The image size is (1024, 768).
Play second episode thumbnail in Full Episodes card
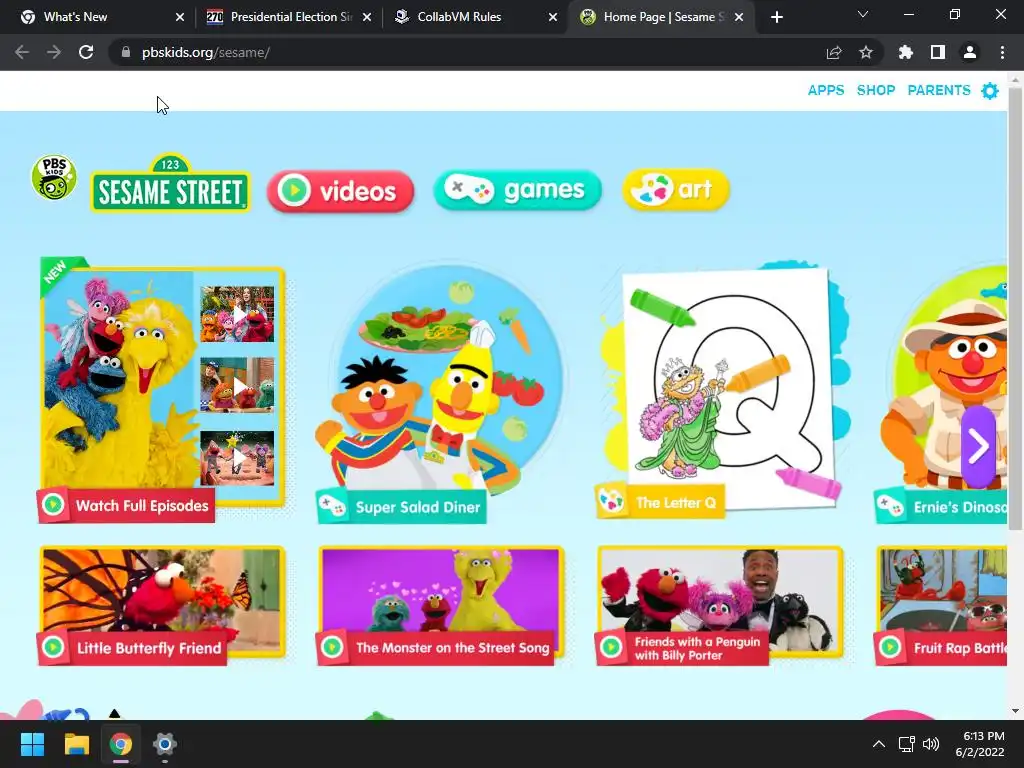tap(237, 385)
